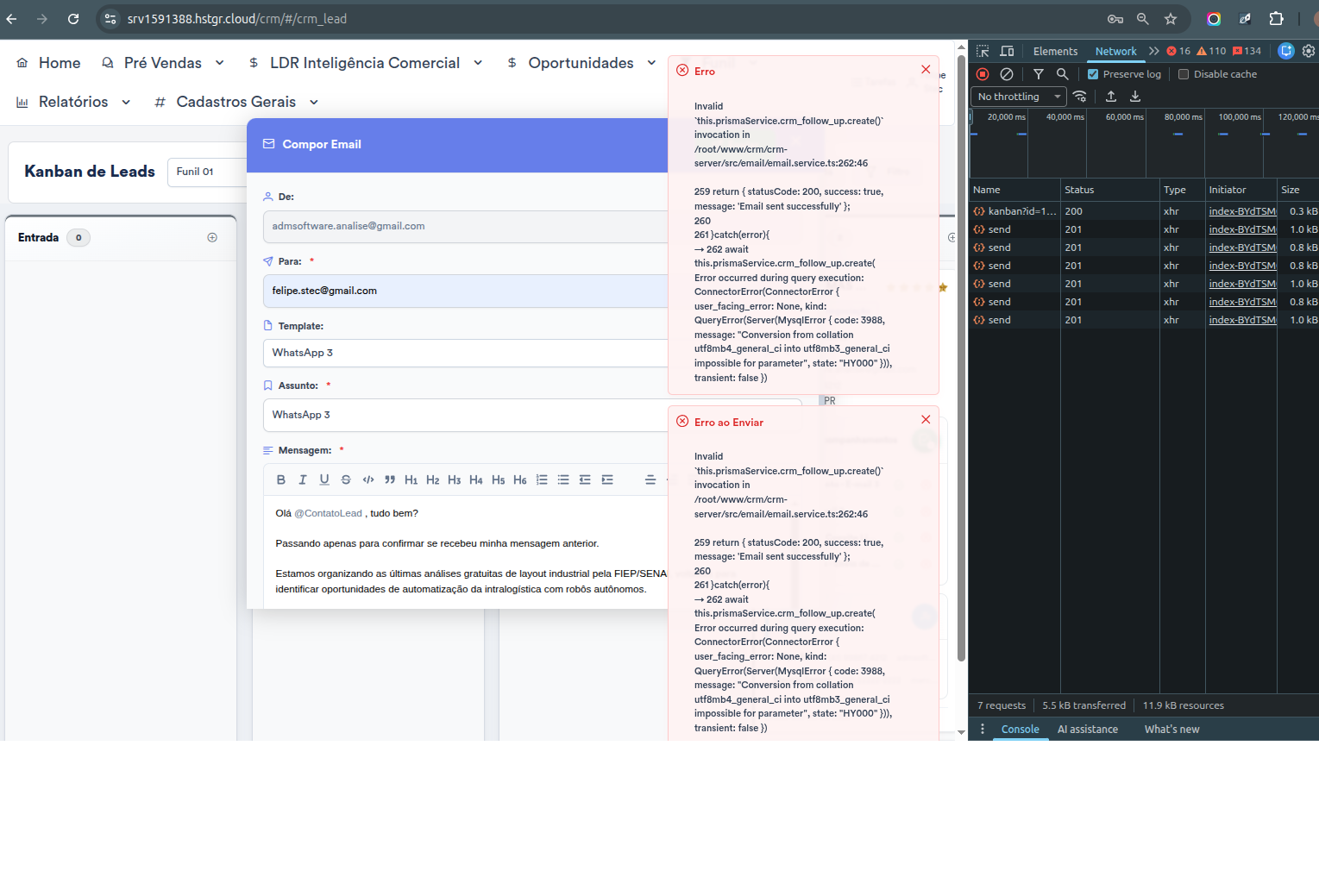The width and height of the screenshot is (1319, 896).
Task: Go back in browser history
Action: click(x=11, y=19)
